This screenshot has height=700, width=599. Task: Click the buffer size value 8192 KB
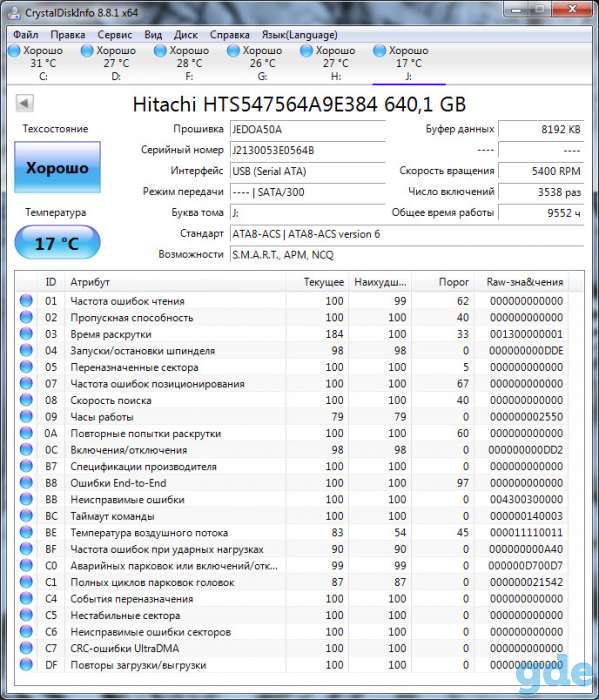click(x=541, y=129)
